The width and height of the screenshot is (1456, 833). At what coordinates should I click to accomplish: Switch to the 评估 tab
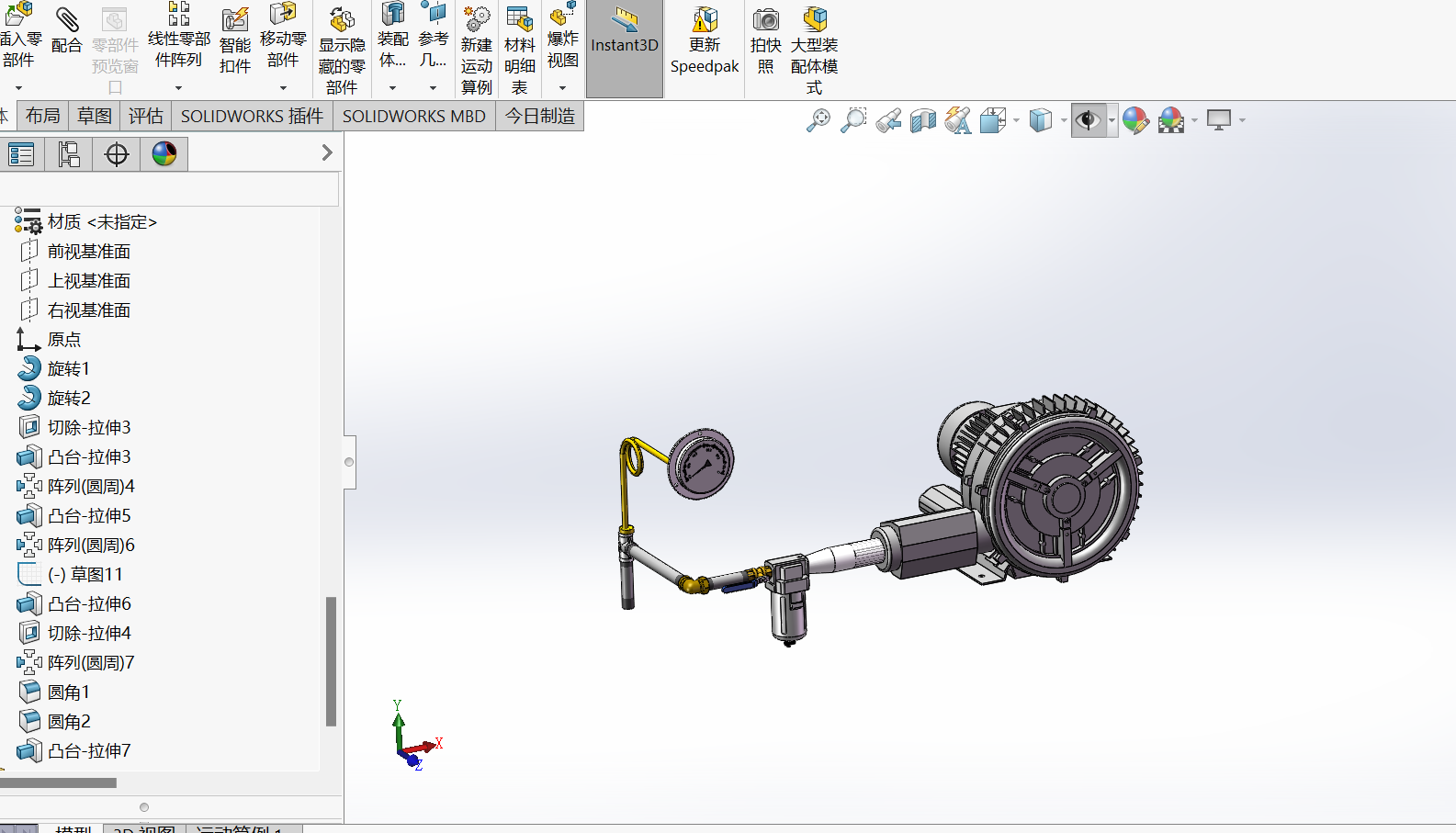coord(145,116)
